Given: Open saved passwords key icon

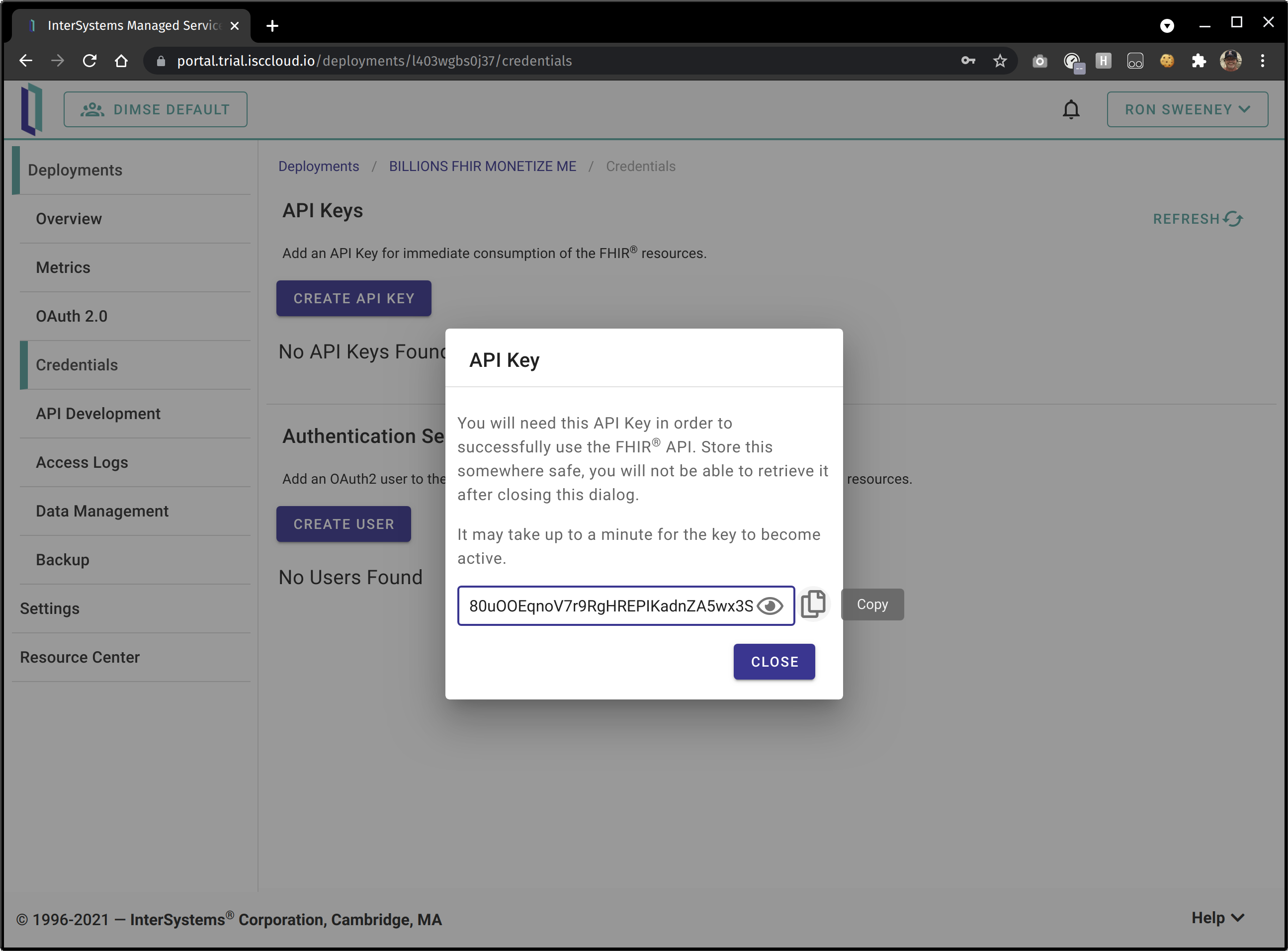Looking at the screenshot, I should (967, 61).
